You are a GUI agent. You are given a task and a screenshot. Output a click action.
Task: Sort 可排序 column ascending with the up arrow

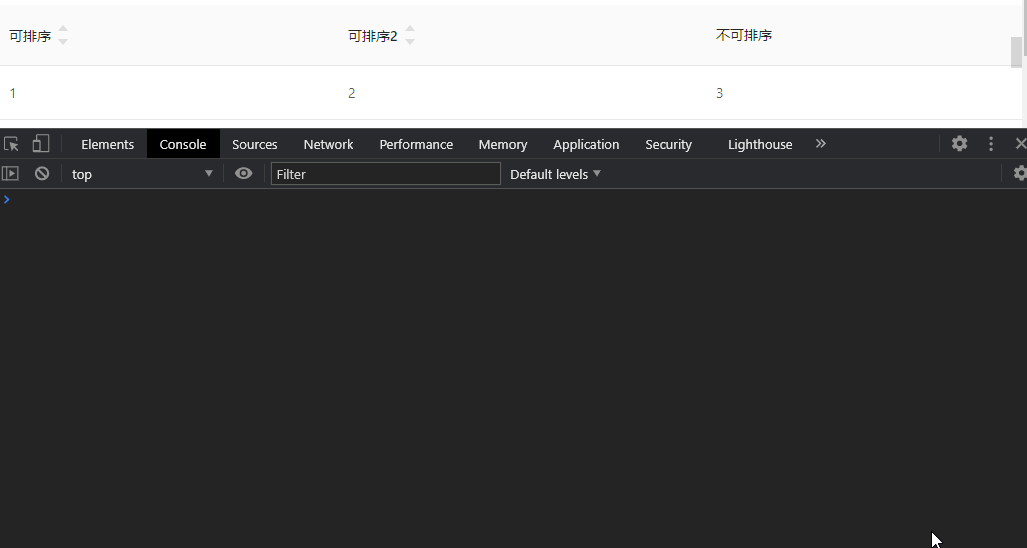(63, 29)
